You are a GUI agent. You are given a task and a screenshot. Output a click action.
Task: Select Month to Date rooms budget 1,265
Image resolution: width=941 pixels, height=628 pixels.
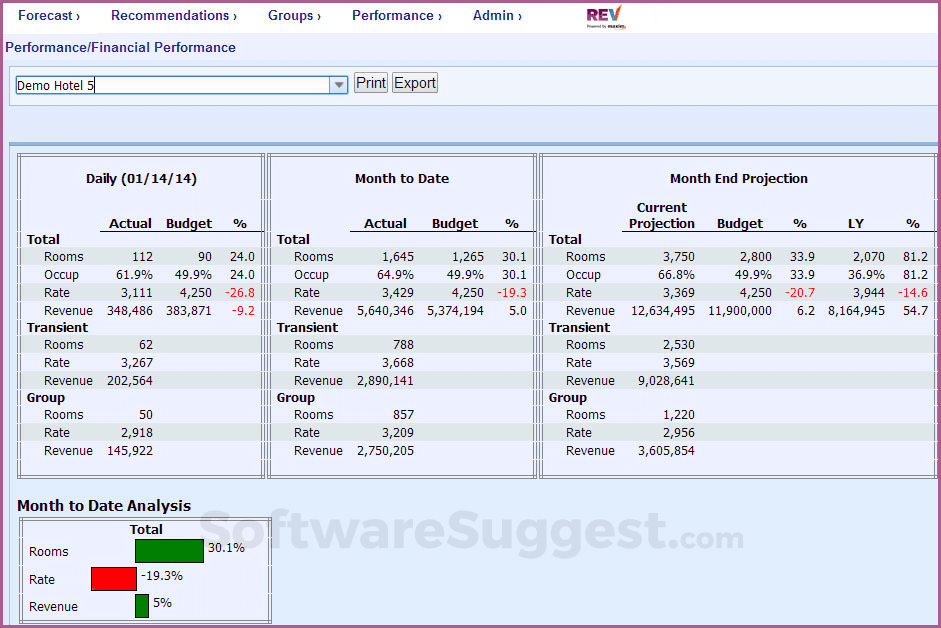click(467, 256)
